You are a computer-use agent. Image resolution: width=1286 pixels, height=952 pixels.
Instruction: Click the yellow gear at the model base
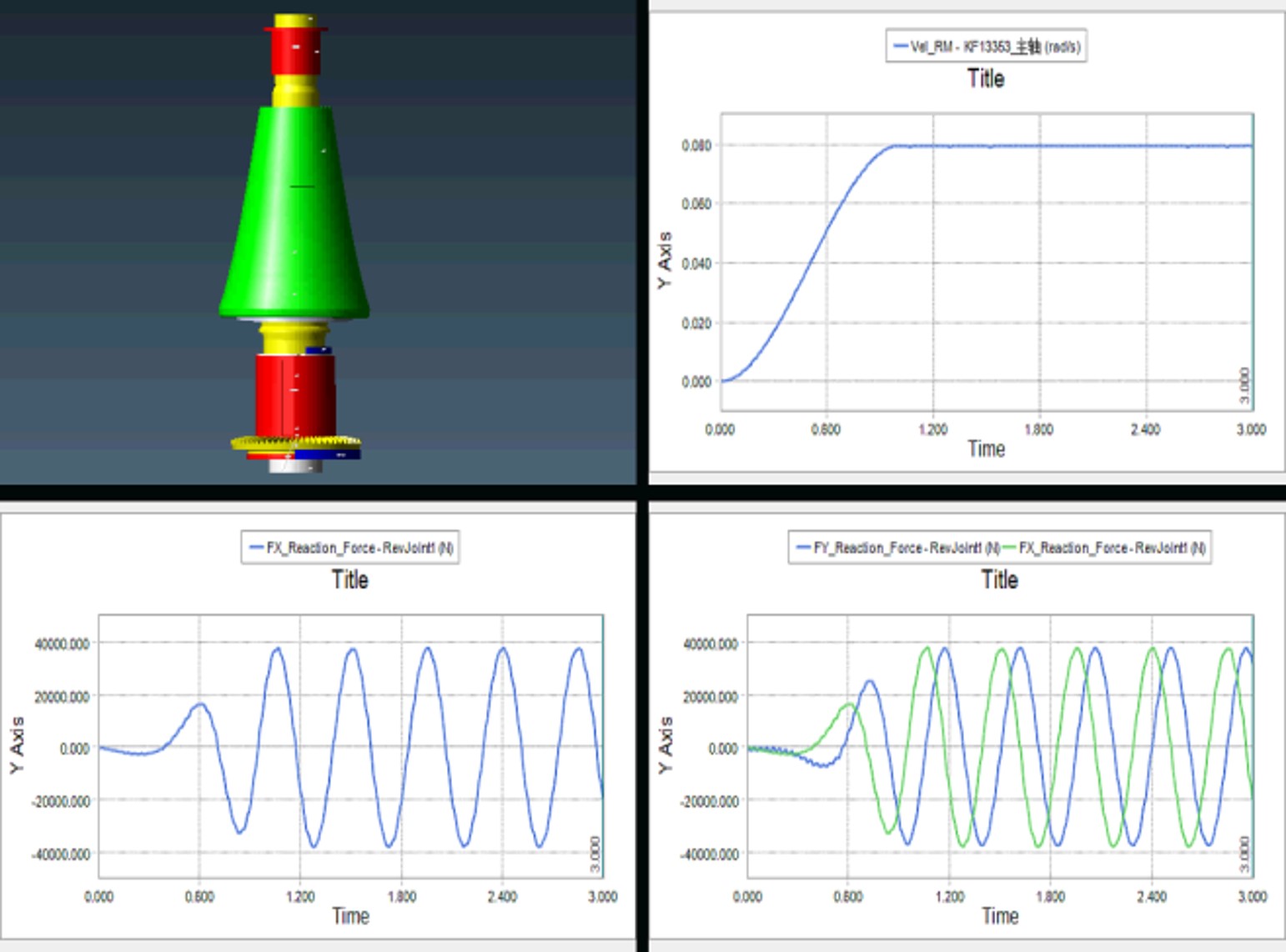coord(295,442)
